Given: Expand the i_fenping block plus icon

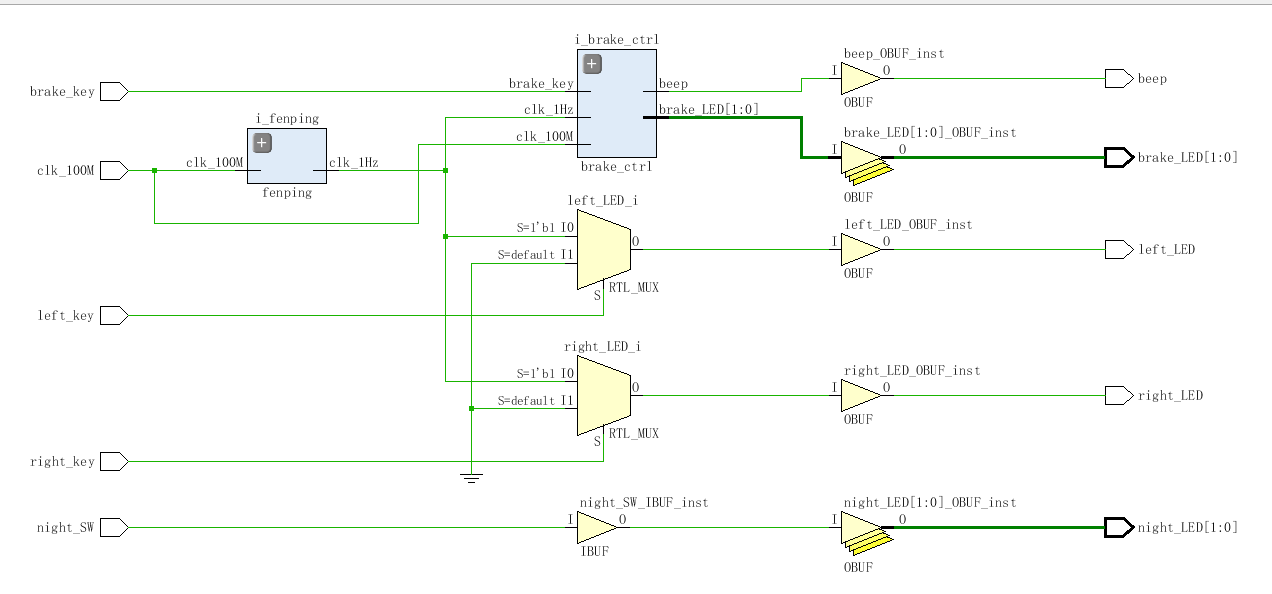Looking at the screenshot, I should [x=263, y=143].
